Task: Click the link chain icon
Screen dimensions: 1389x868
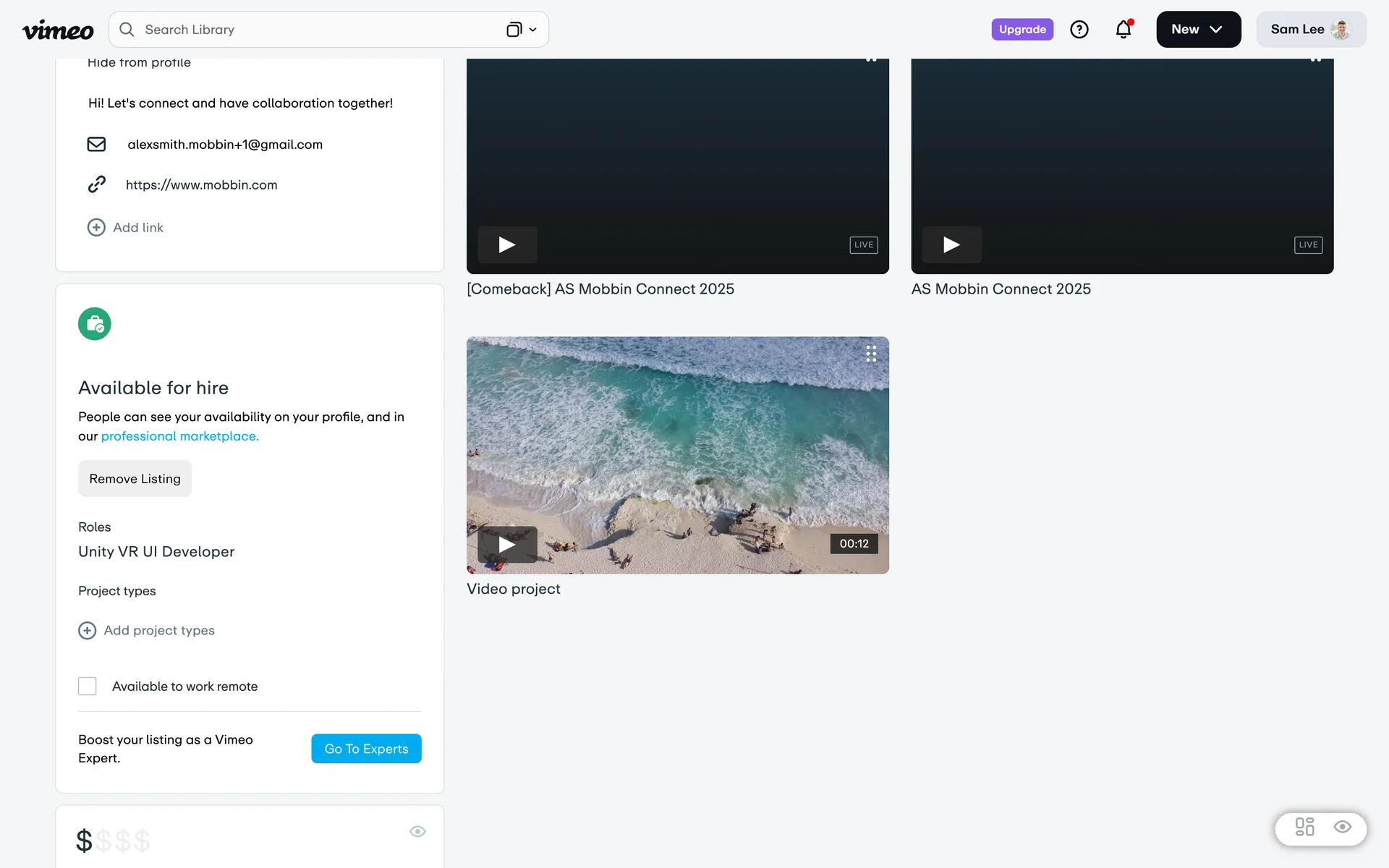Action: 96,184
